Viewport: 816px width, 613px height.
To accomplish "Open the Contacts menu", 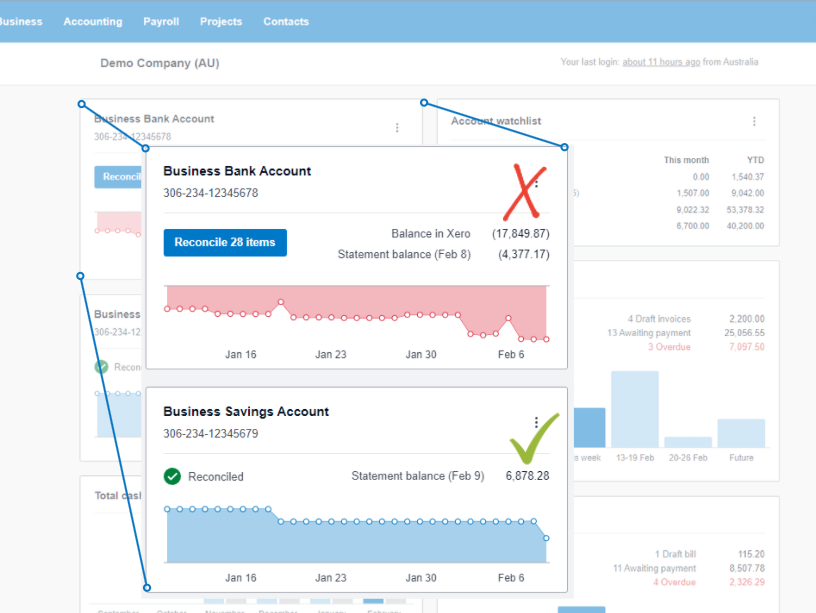I will [x=286, y=21].
